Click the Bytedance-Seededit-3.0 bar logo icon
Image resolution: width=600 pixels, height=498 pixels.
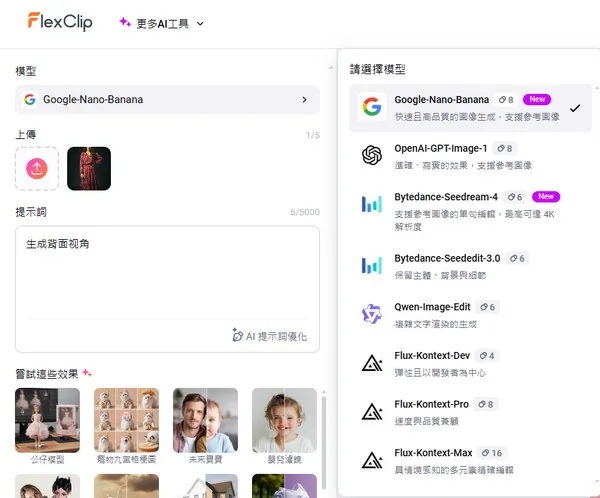pyautogui.click(x=372, y=265)
